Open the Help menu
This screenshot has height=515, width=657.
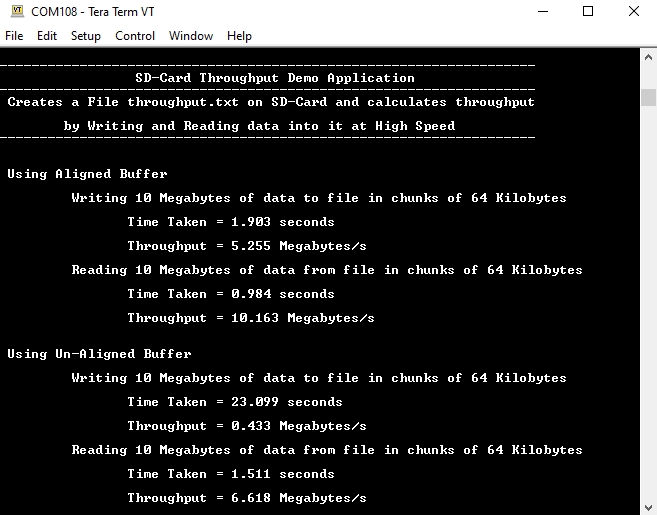[239, 36]
